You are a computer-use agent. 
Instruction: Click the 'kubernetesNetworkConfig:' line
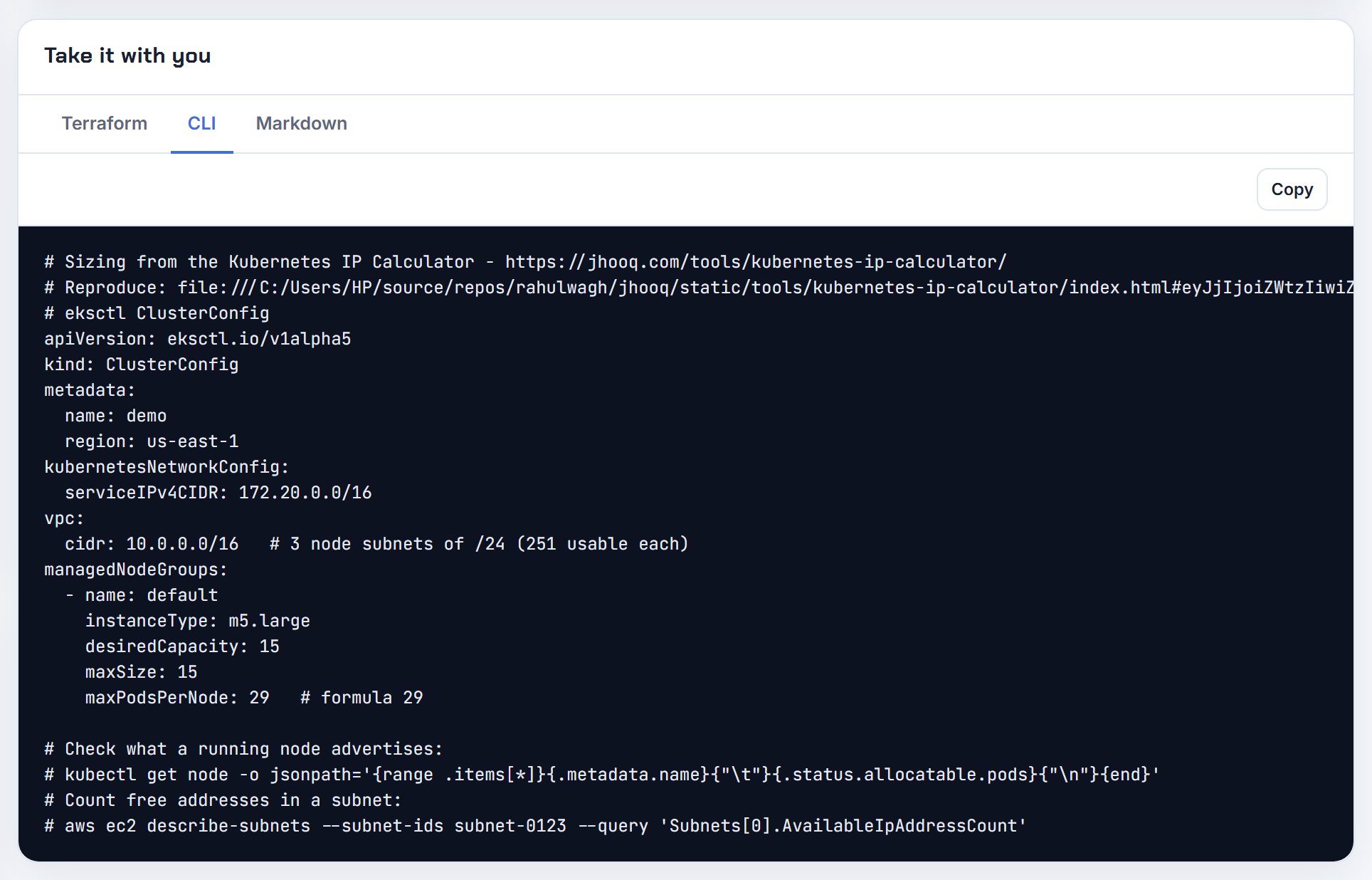[167, 467]
